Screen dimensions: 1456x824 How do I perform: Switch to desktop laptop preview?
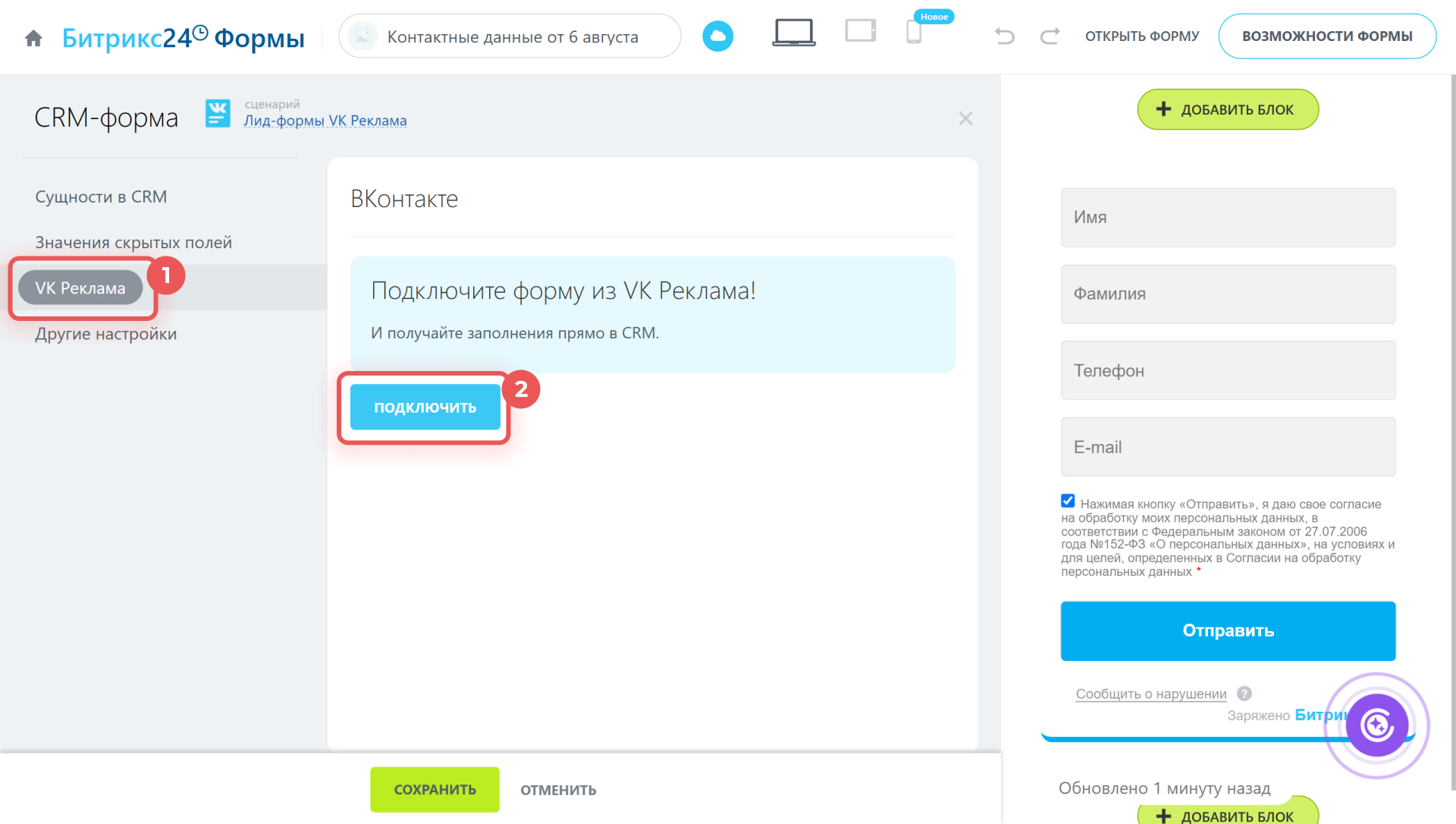pos(793,33)
